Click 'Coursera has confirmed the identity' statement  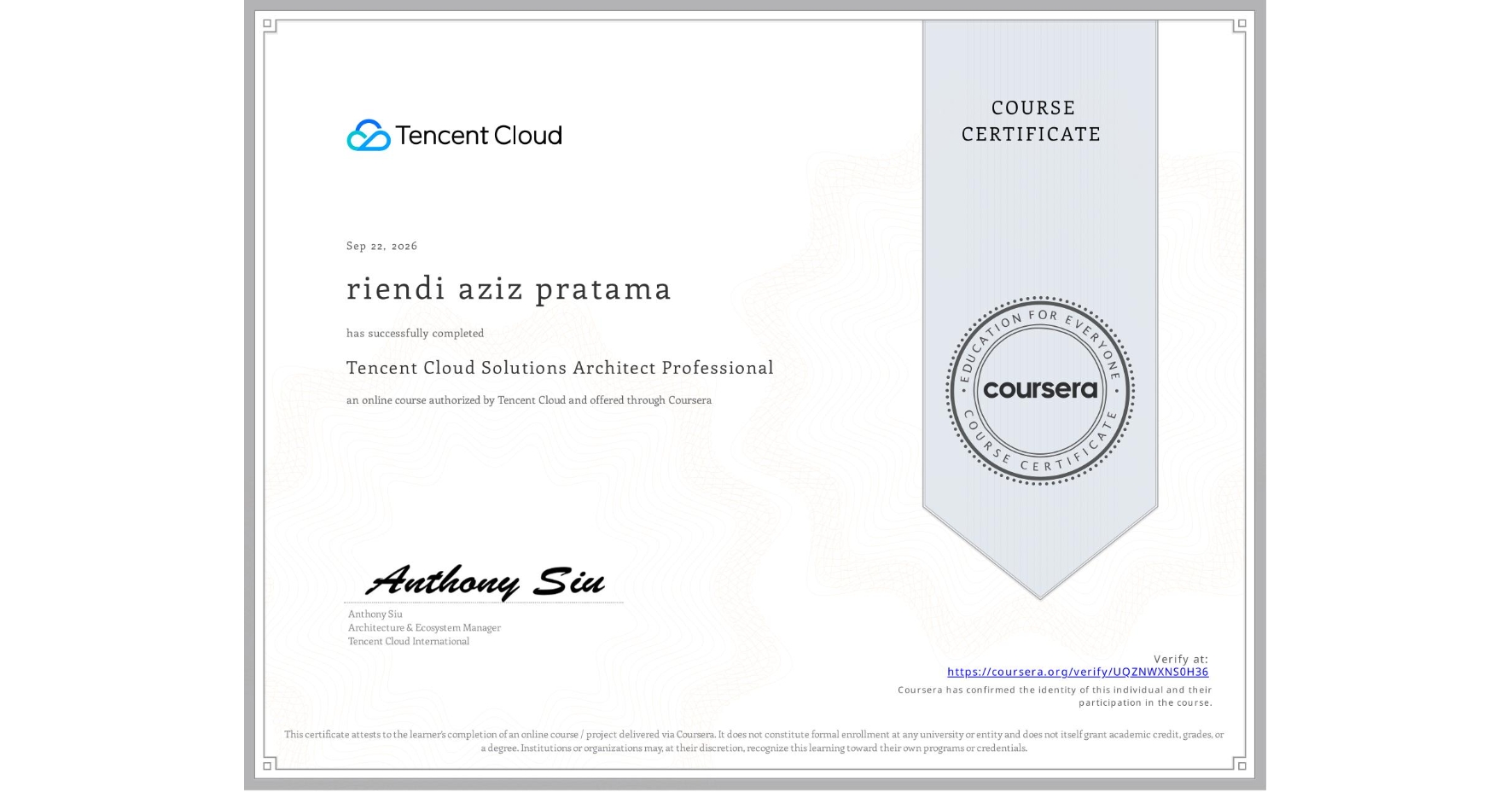1055,696
